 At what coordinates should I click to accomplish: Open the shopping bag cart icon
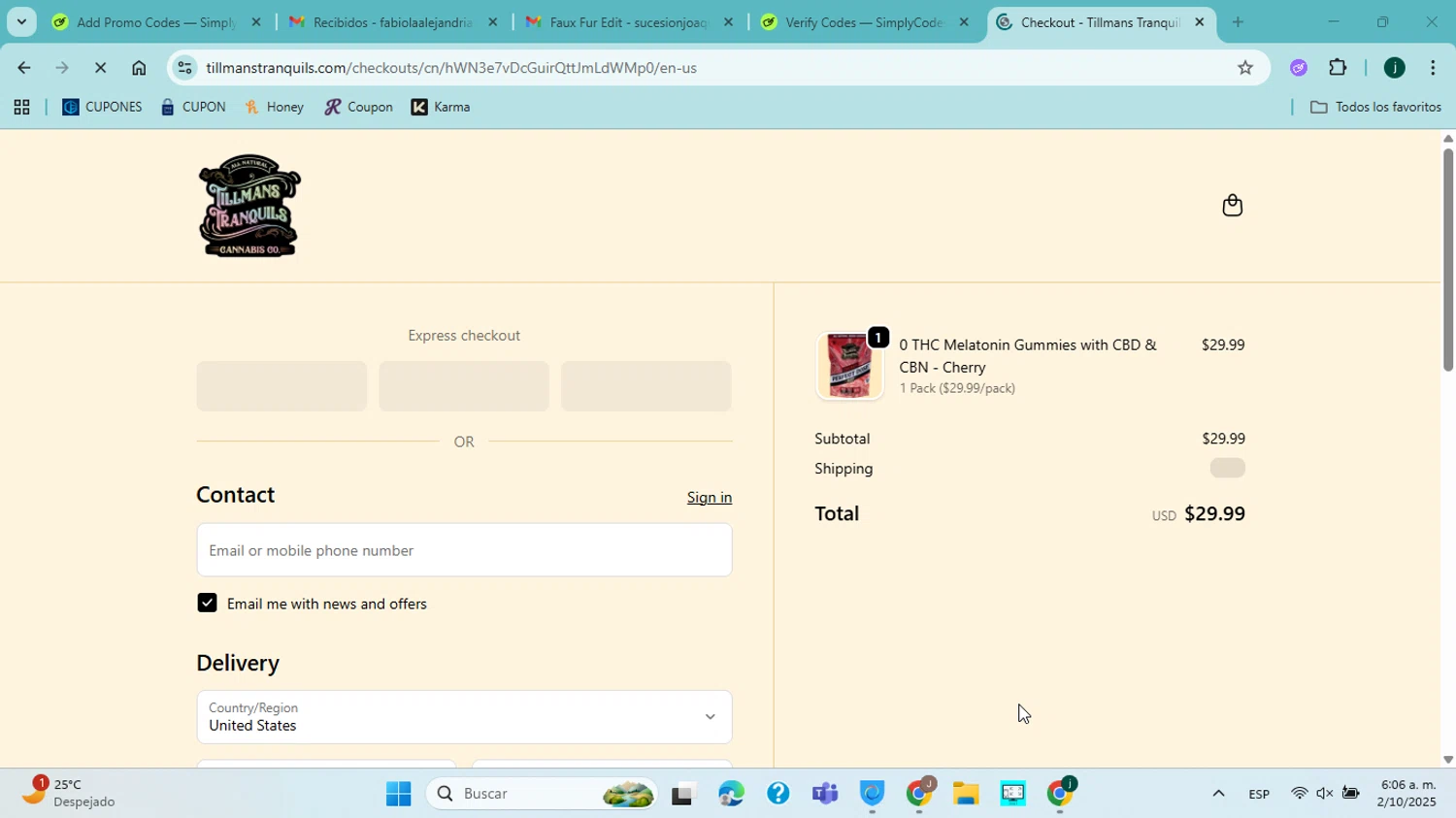pos(1232,206)
